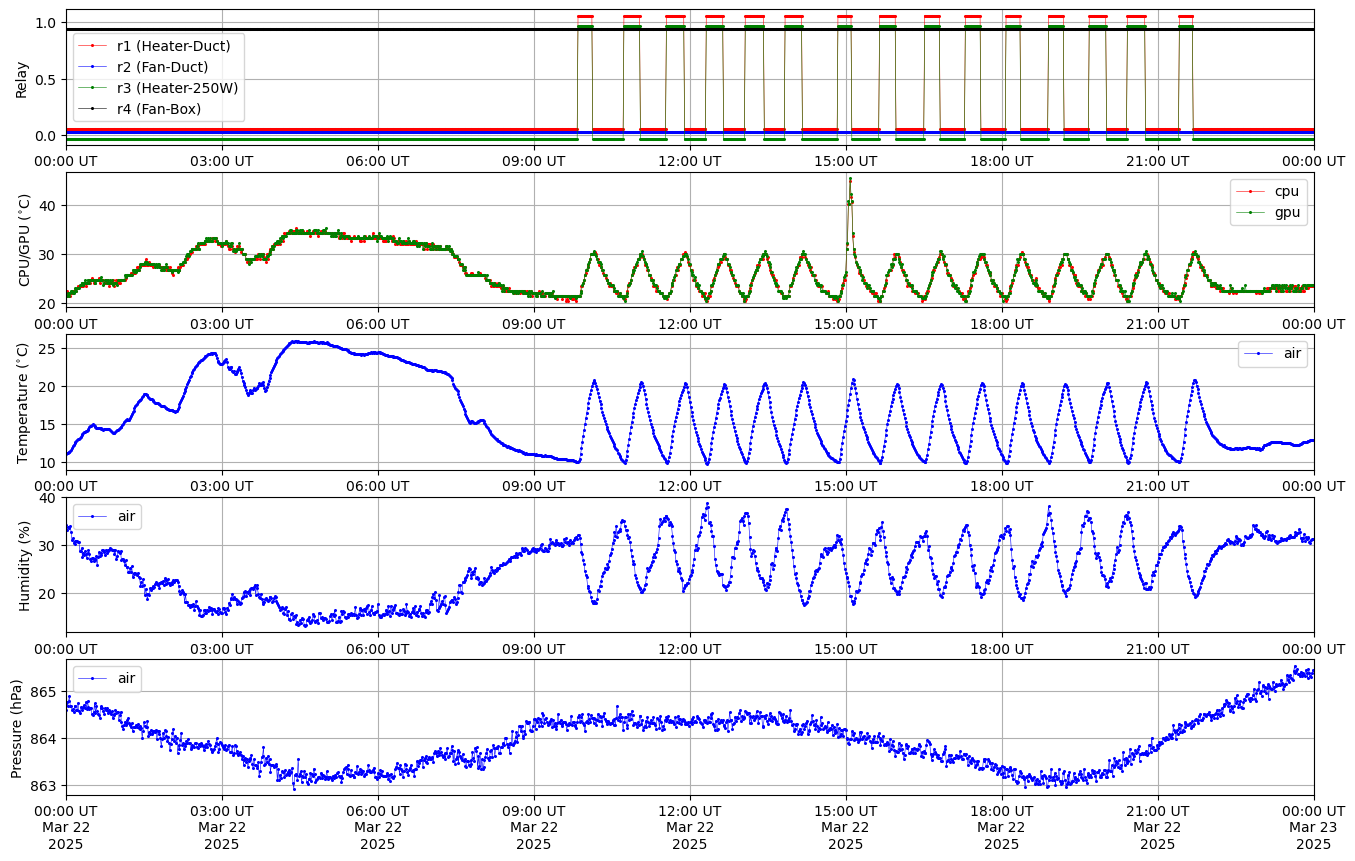Select the gpu legend entry
Image resolution: width=1355 pixels, height=861 pixels.
coord(1268,212)
